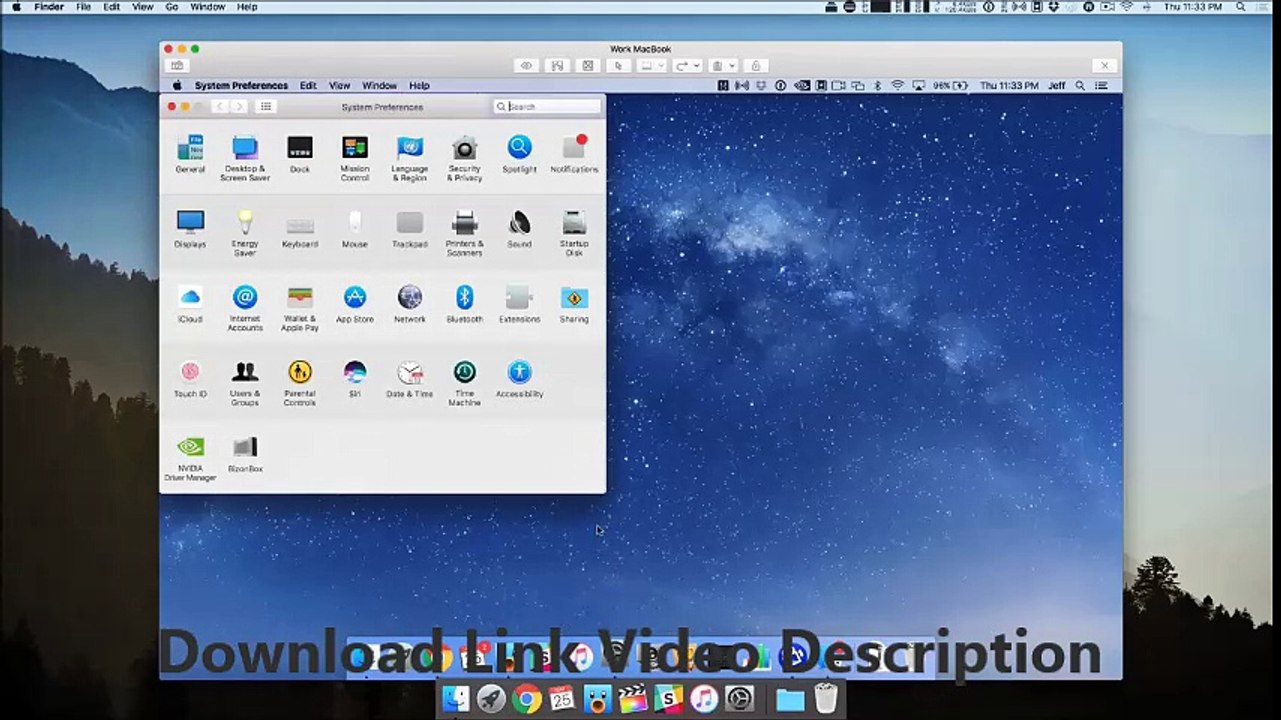Viewport: 1281px width, 720px height.
Task: Click camera screenshot button in Work MacBook window
Action: 177,66
